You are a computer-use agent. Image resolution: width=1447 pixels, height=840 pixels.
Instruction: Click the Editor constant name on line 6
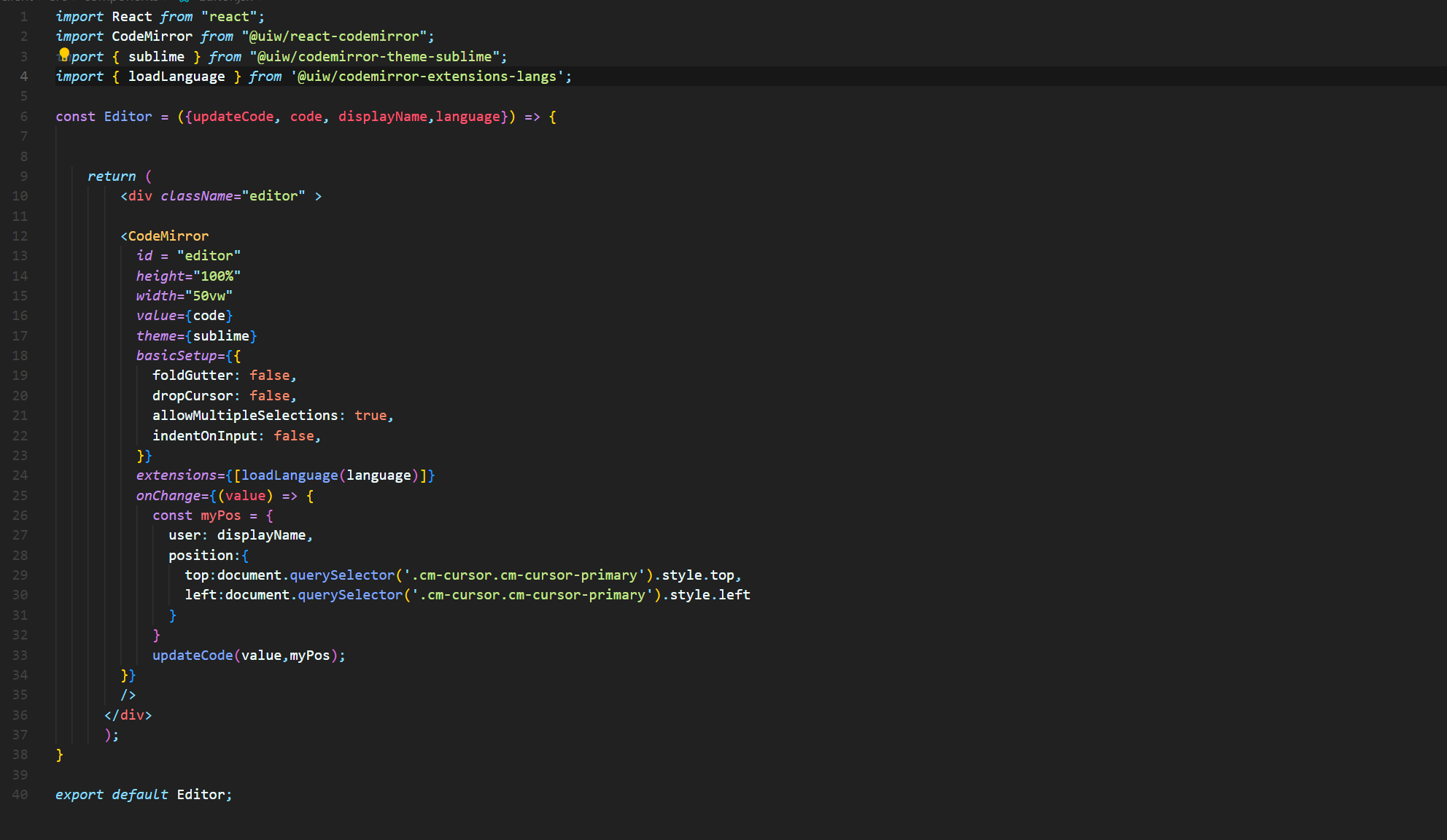click(x=128, y=117)
